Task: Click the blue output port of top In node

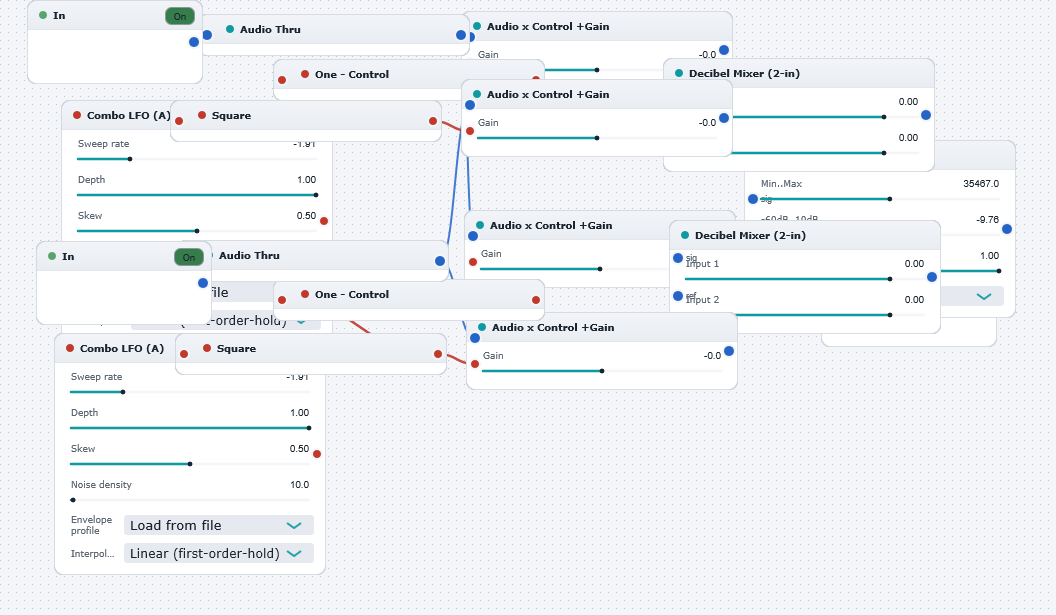Action: pos(194,42)
